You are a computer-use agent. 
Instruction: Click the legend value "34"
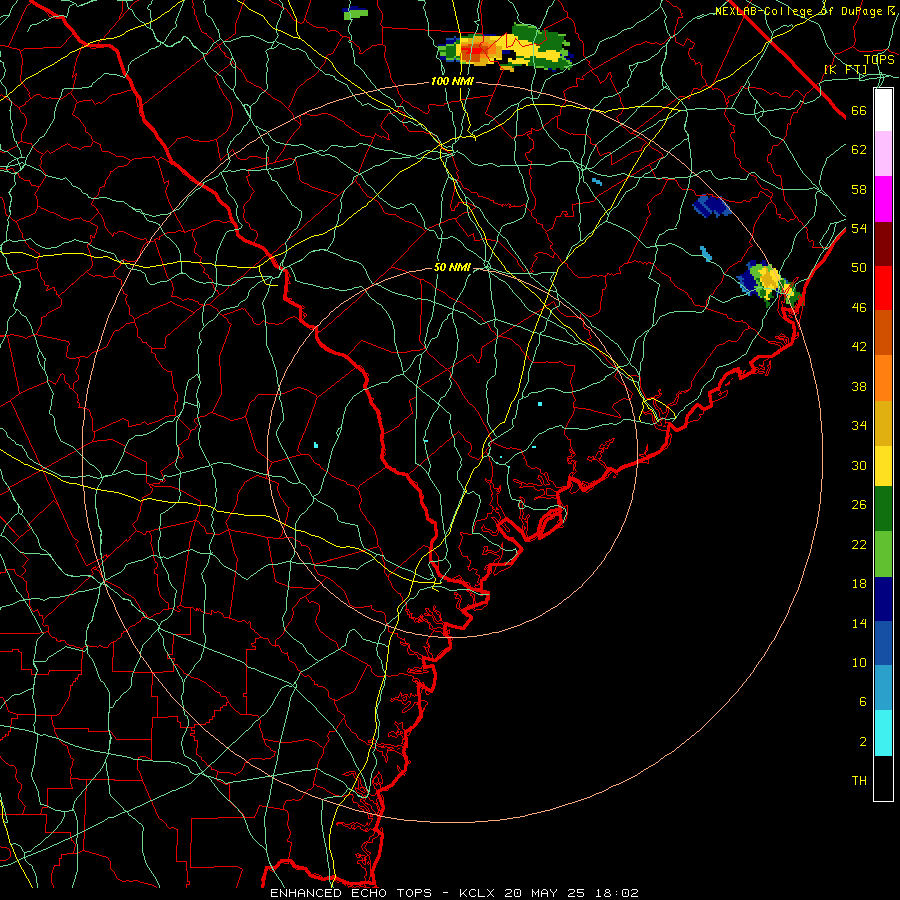point(859,426)
